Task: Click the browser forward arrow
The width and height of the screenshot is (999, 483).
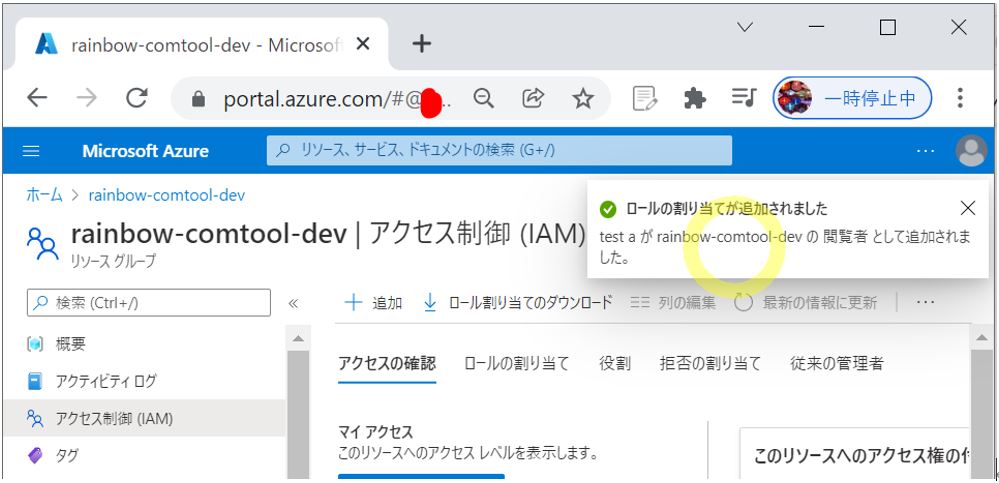Action: 87,98
